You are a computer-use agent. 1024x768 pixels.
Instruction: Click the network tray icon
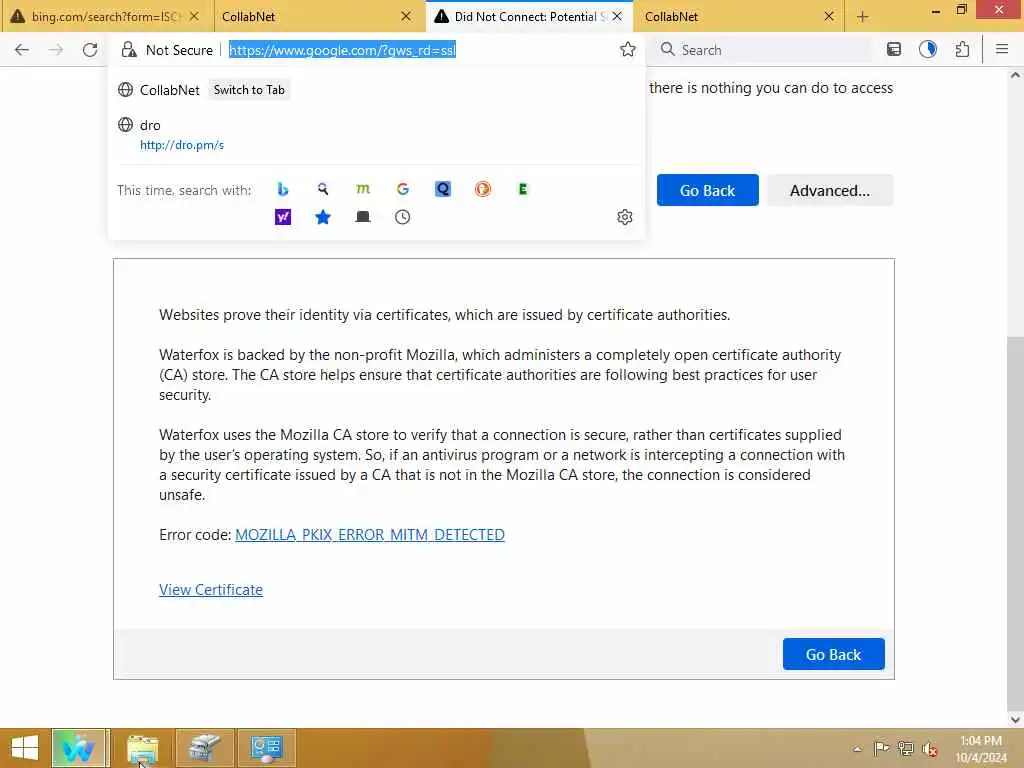[905, 748]
